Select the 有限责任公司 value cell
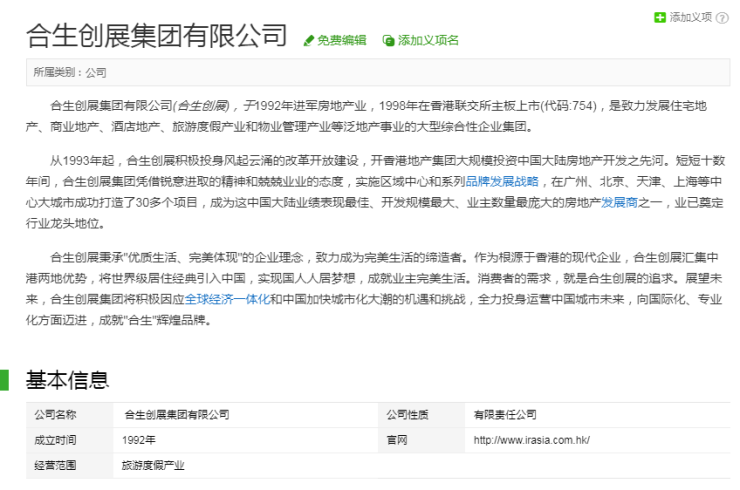The height and width of the screenshot is (490, 740). point(597,415)
